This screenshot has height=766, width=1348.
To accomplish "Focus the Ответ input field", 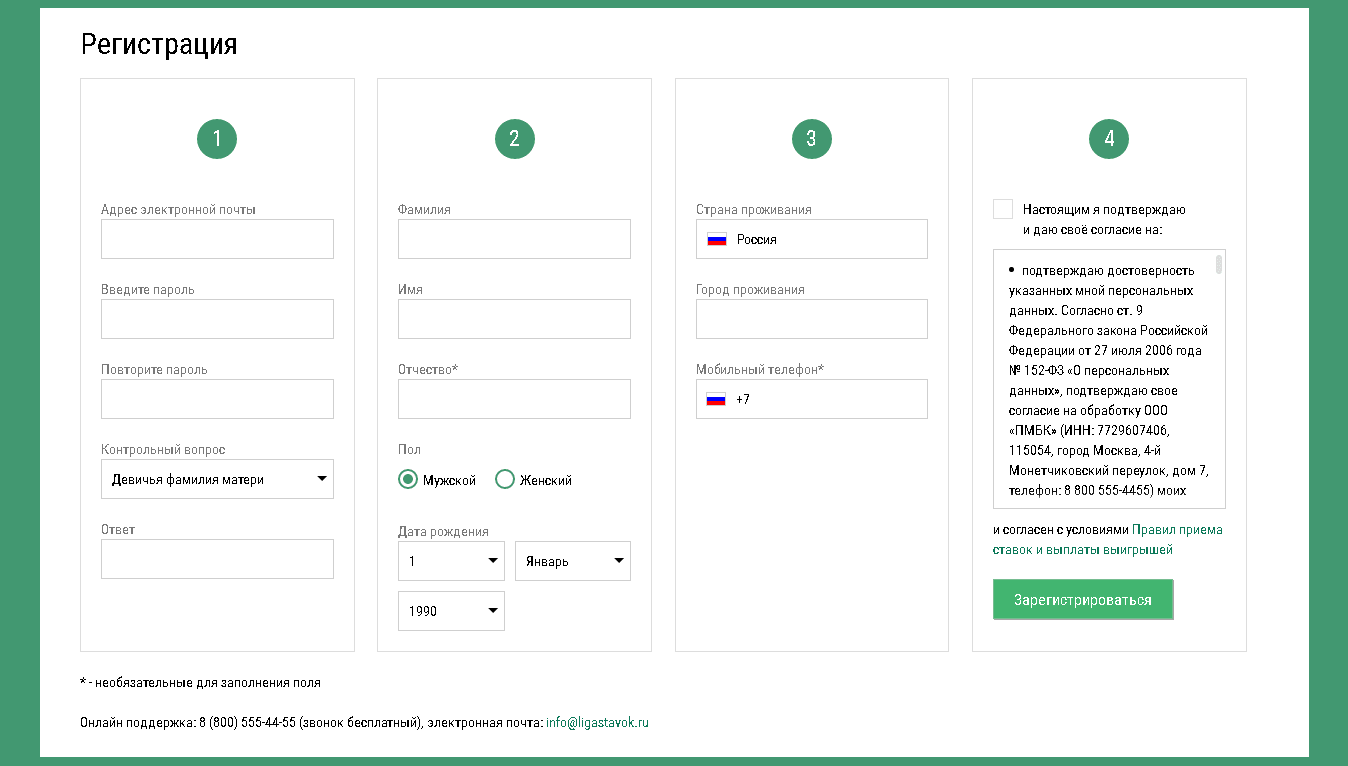I will tap(217, 559).
